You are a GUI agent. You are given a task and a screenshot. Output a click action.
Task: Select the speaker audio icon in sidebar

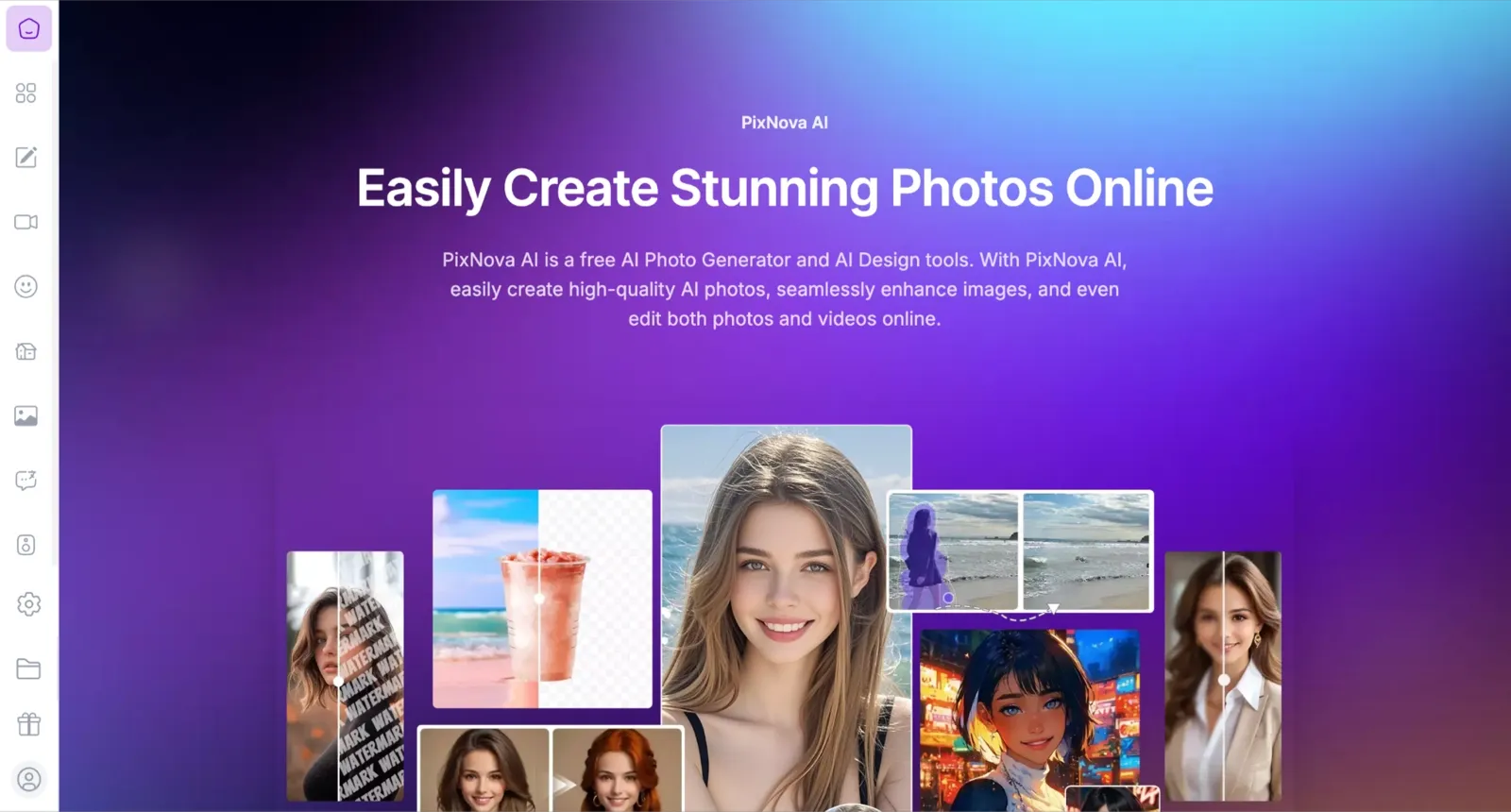click(26, 545)
